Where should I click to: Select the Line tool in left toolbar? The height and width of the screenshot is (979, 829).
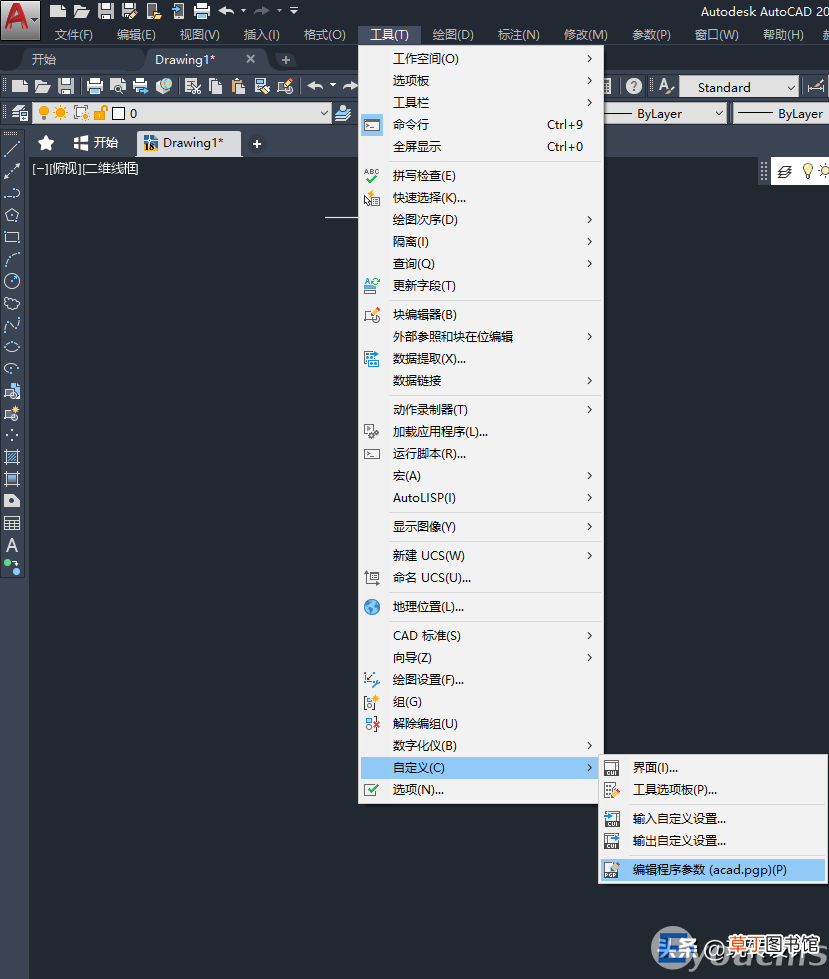(x=12, y=149)
